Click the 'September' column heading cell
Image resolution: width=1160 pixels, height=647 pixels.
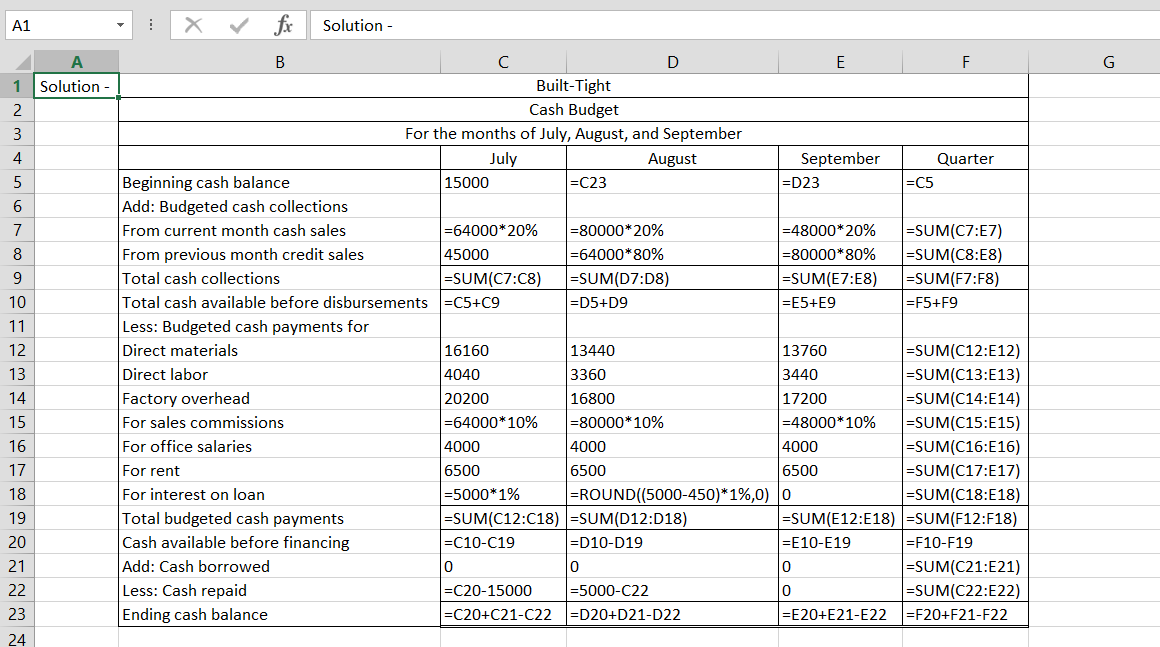coord(840,158)
